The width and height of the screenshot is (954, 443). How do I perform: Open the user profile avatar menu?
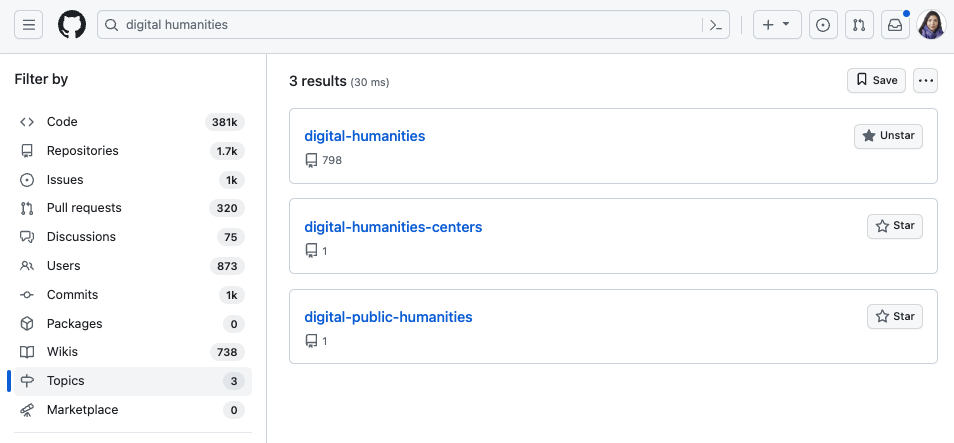(931, 25)
